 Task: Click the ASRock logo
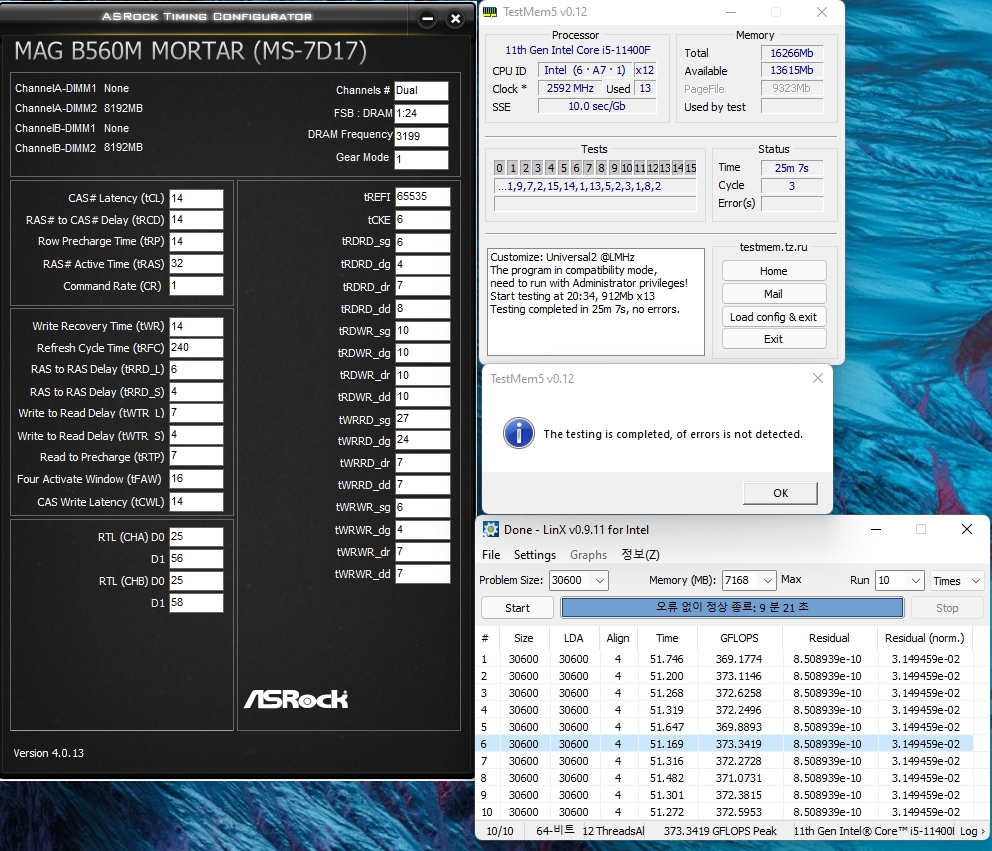[x=296, y=699]
